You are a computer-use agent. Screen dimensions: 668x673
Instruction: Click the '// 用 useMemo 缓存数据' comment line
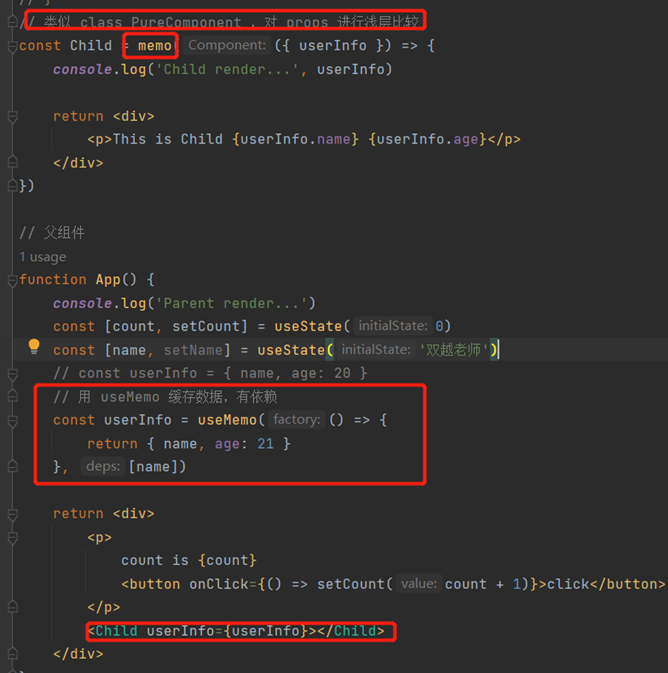tap(165, 397)
